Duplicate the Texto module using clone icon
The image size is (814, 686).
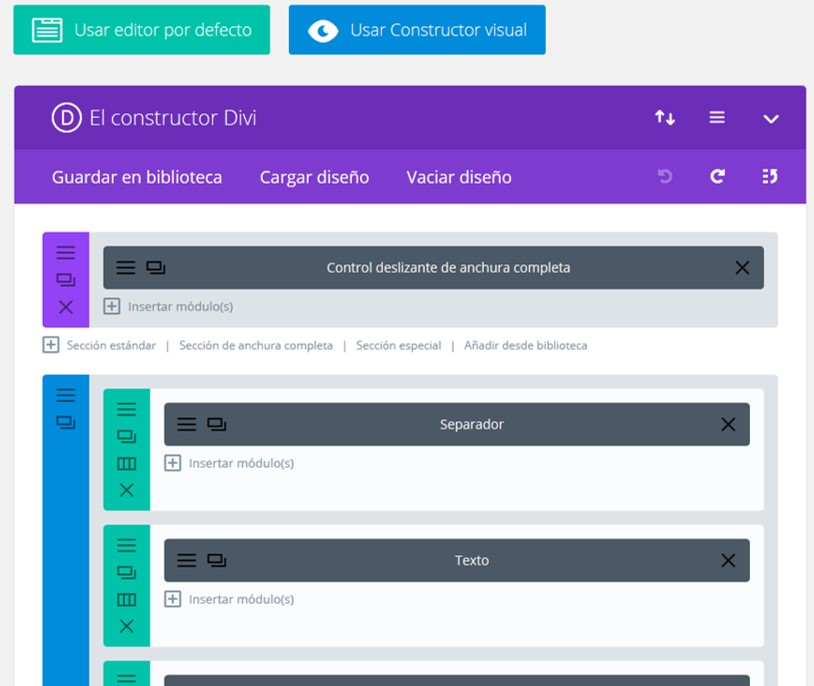click(x=216, y=561)
